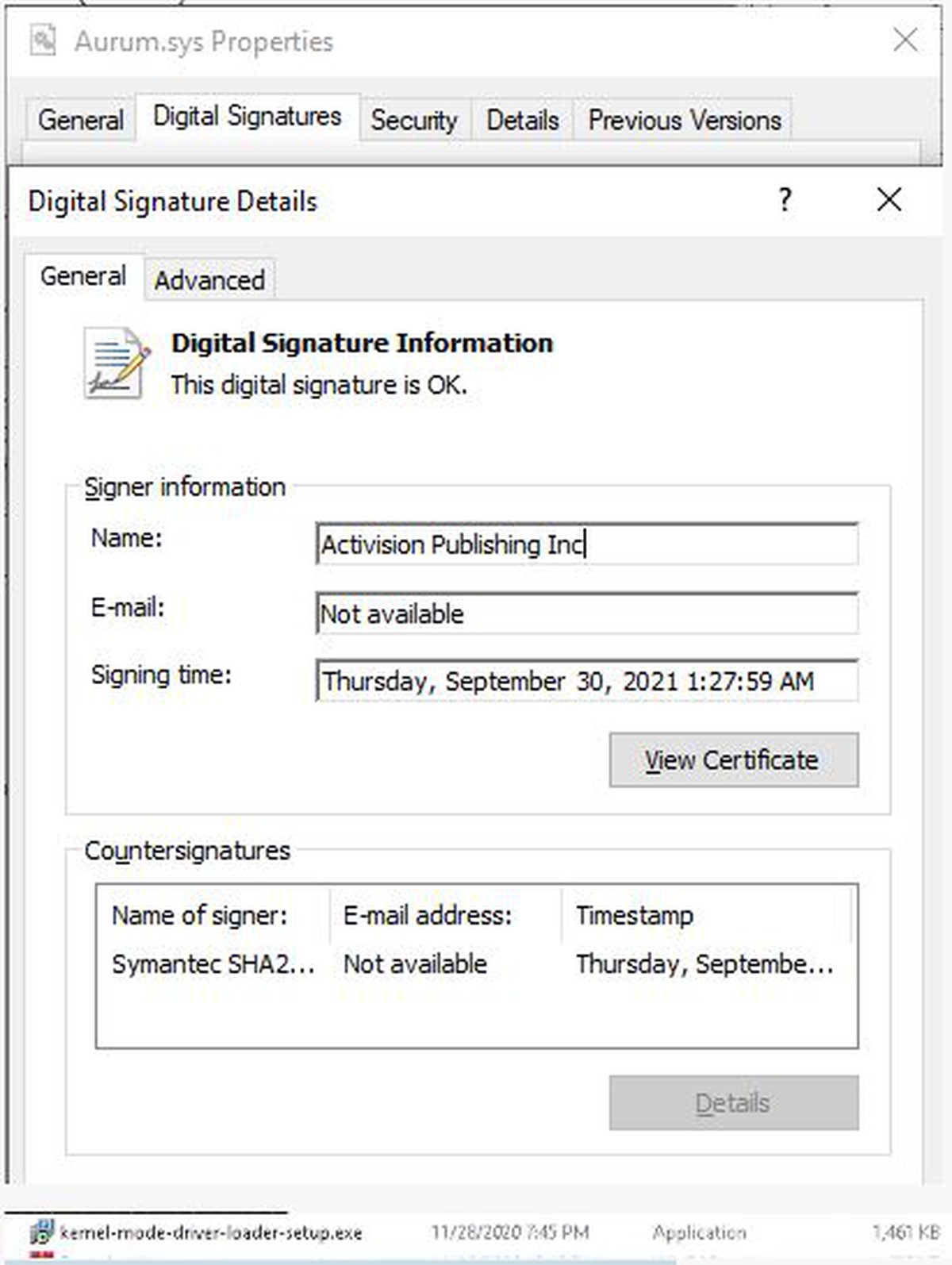Click the Timestamp column header
Image resolution: width=952 pixels, height=1265 pixels.
click(x=635, y=915)
